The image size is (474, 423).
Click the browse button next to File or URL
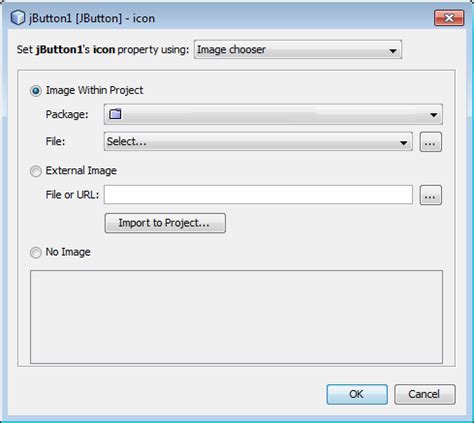point(430,195)
